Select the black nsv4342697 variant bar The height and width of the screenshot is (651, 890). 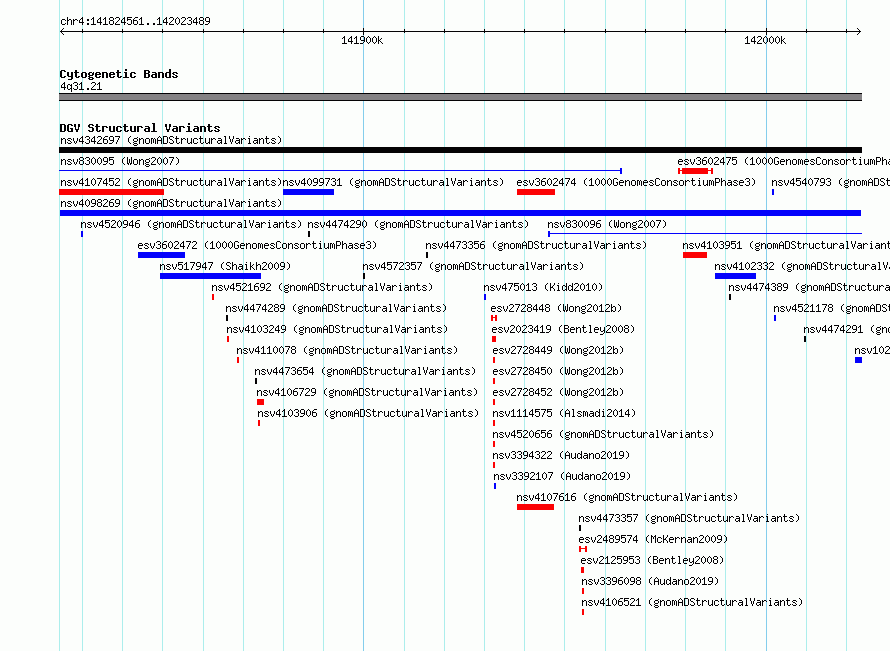(460, 150)
